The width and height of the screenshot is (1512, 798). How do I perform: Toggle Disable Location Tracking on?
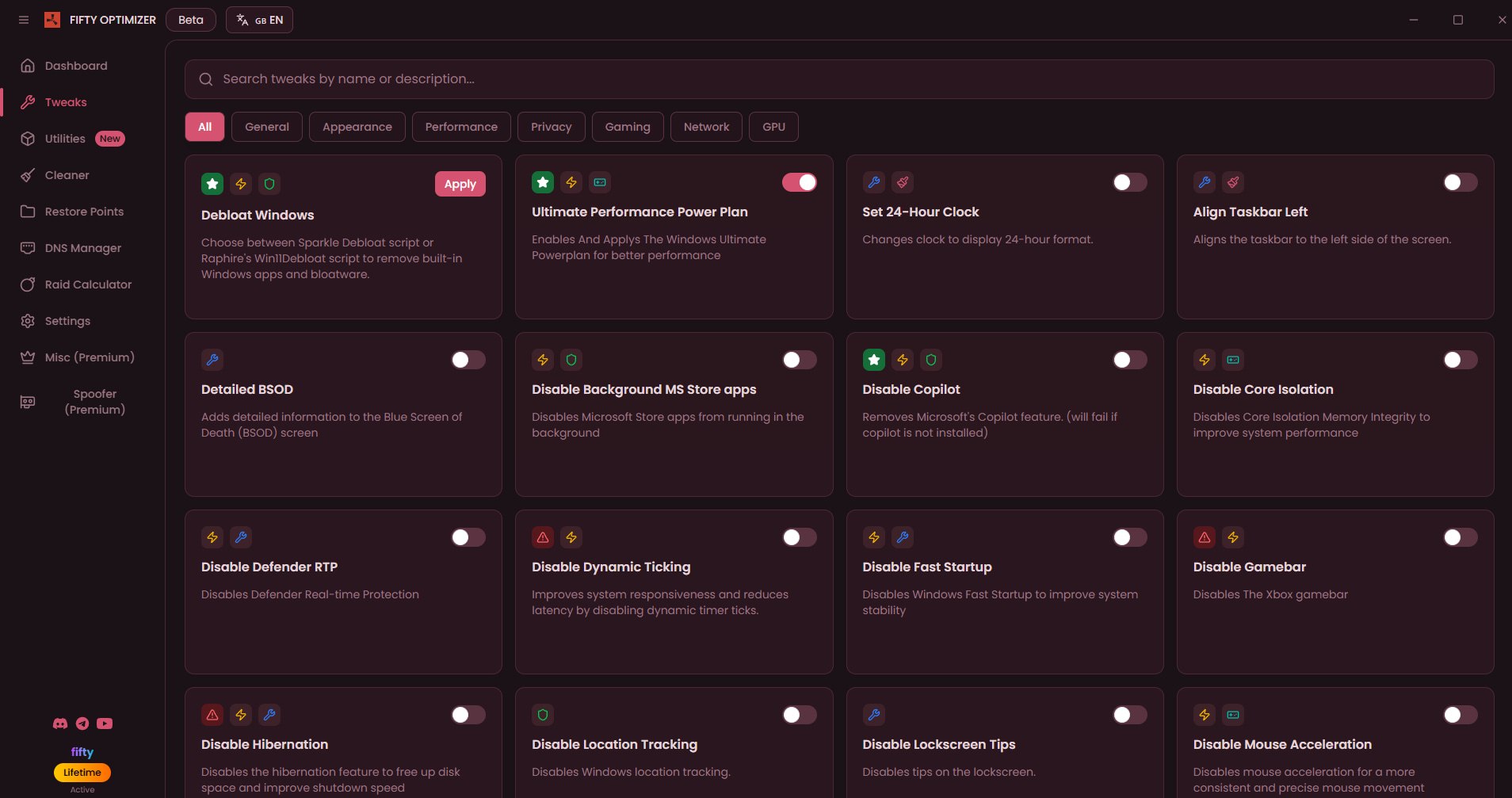[x=800, y=715]
